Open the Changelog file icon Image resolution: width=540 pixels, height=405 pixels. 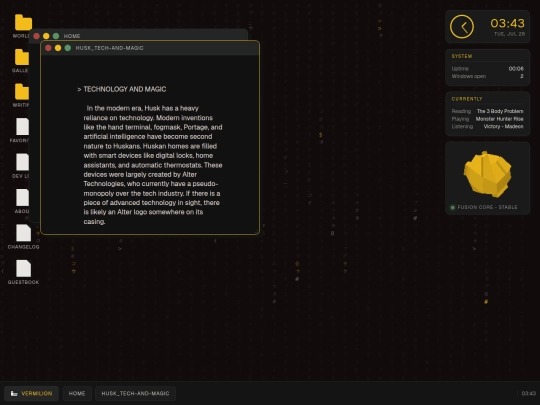[x=23, y=233]
